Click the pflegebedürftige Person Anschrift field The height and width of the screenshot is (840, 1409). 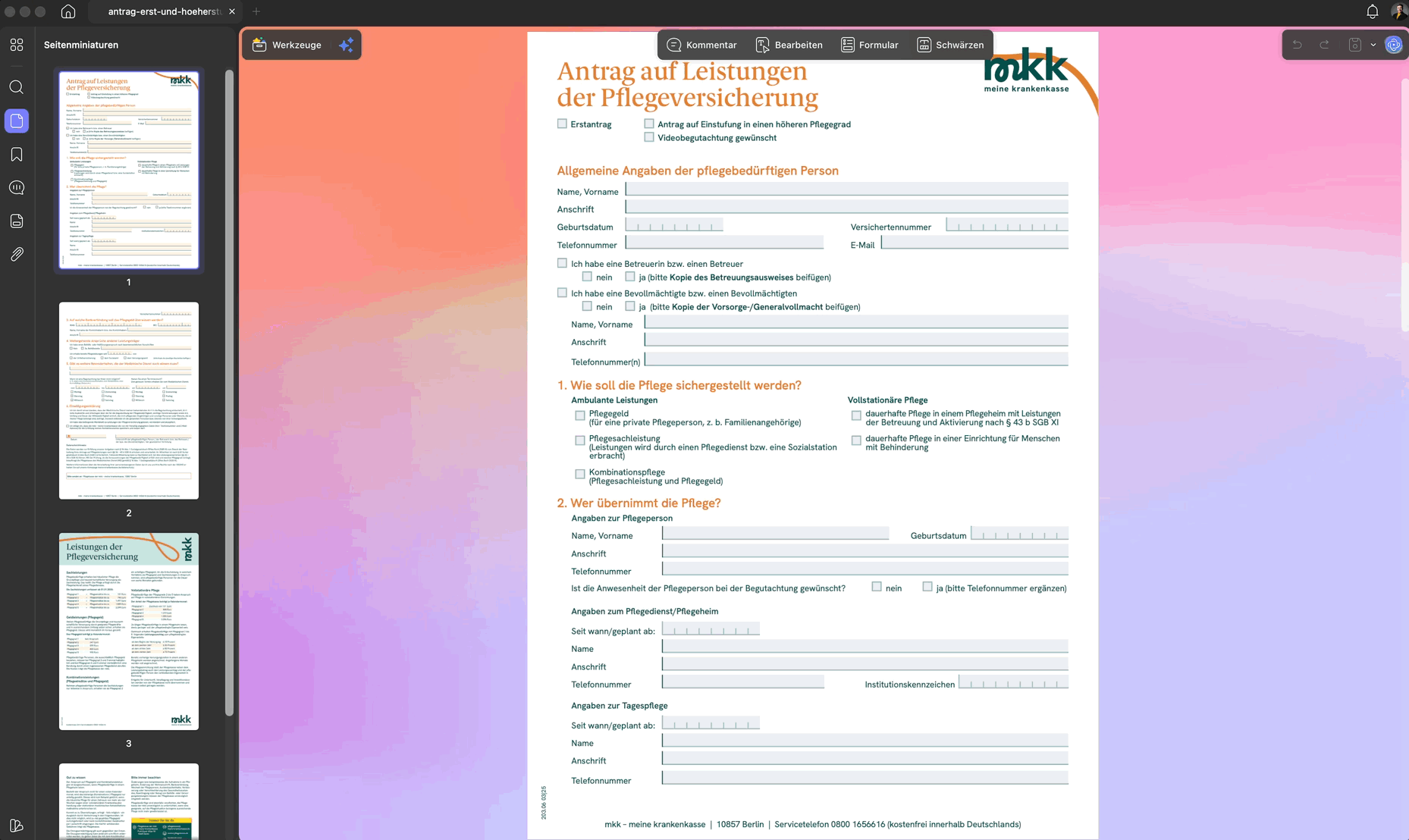(846, 206)
